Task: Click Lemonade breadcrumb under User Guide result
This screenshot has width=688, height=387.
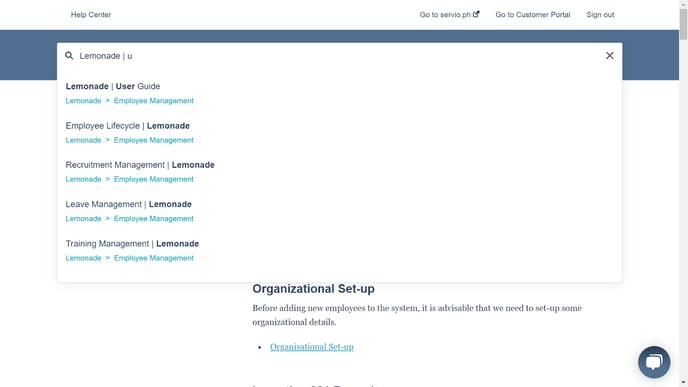Action: click(83, 101)
